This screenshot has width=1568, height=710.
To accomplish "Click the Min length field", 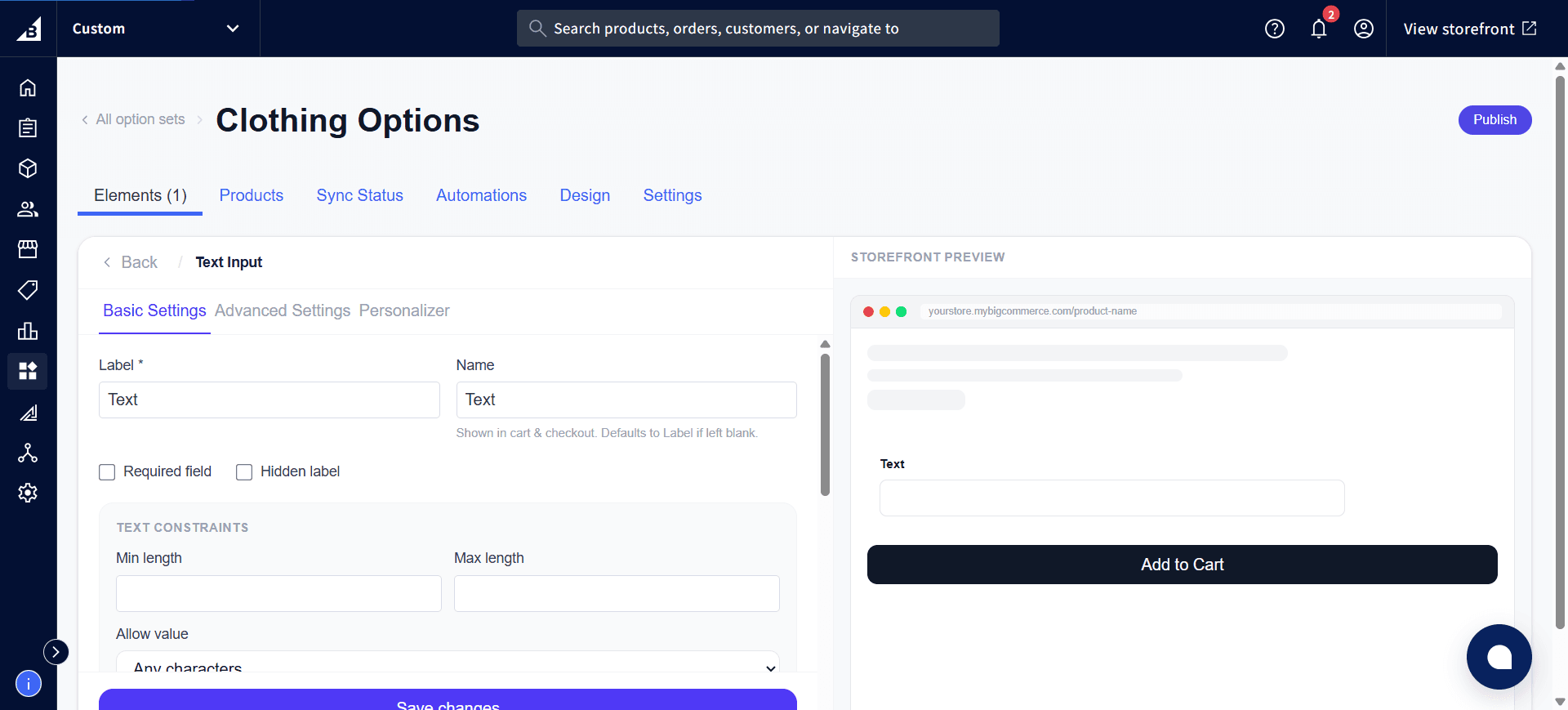I will click(x=278, y=593).
